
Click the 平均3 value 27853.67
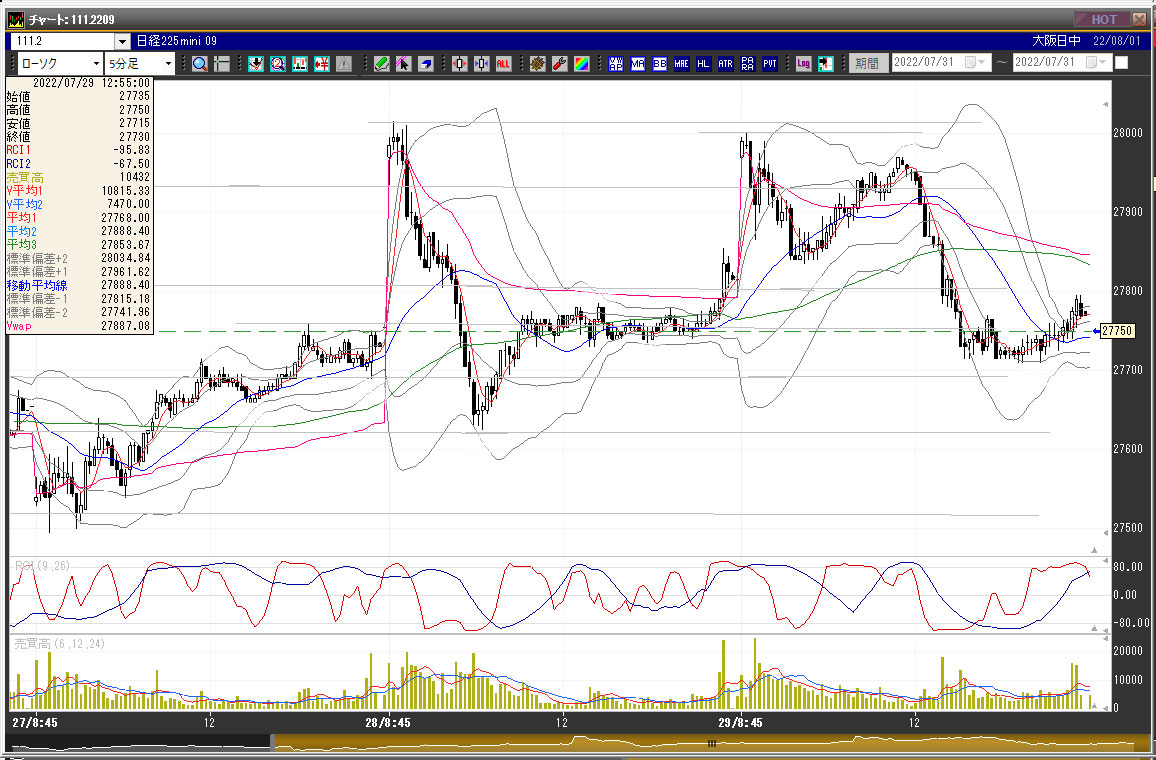125,245
